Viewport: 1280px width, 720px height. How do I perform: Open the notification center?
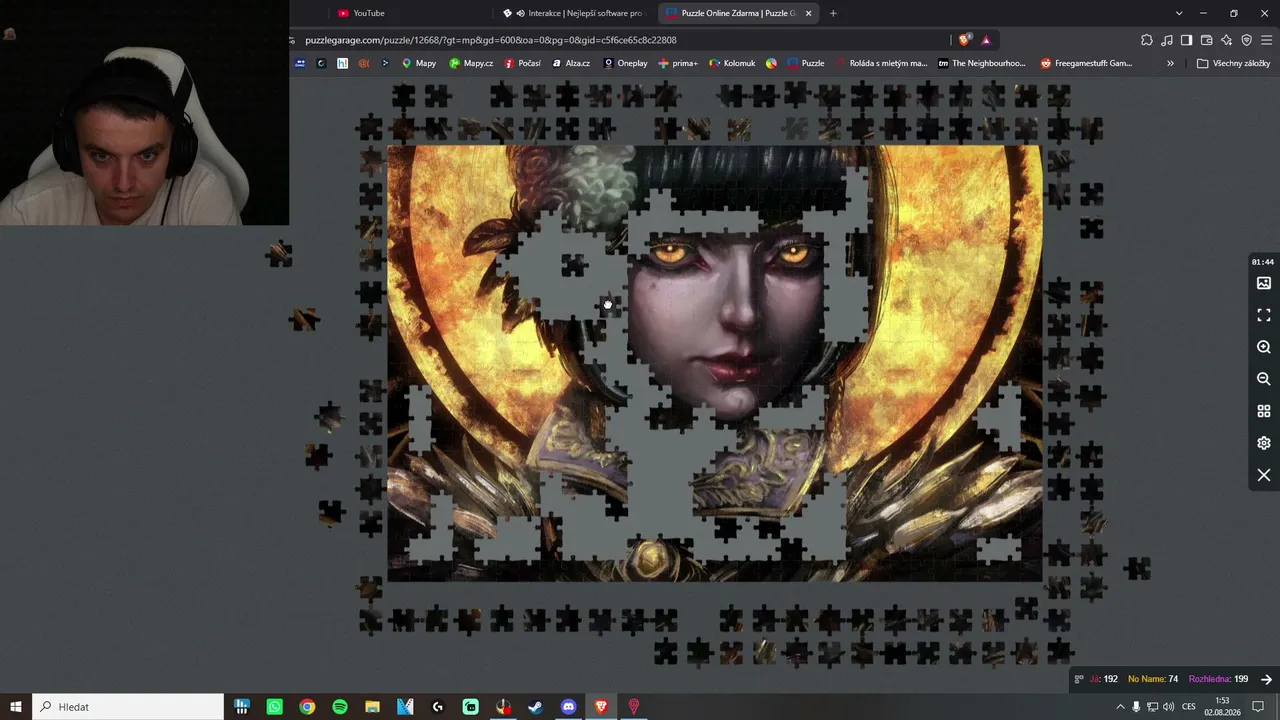tap(1258, 707)
